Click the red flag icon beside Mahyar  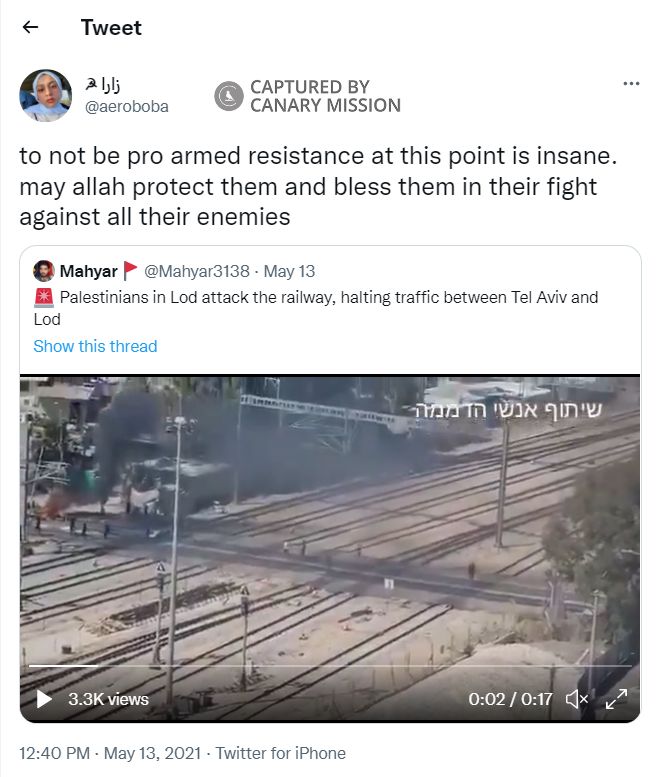[x=130, y=271]
